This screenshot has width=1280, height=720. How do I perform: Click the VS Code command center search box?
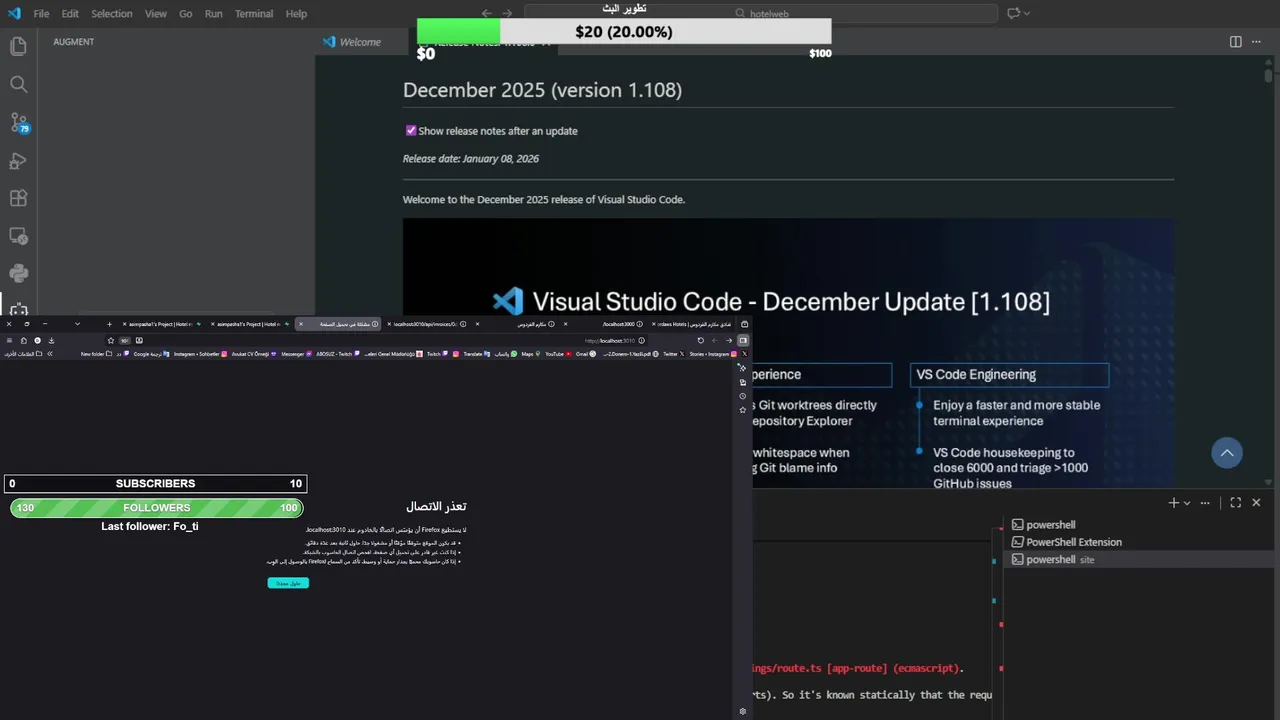pos(761,13)
